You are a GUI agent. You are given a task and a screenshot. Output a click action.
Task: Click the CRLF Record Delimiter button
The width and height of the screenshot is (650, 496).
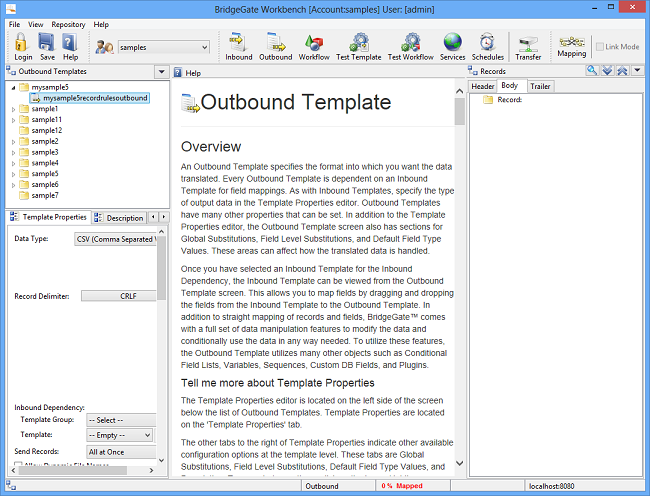(x=119, y=296)
